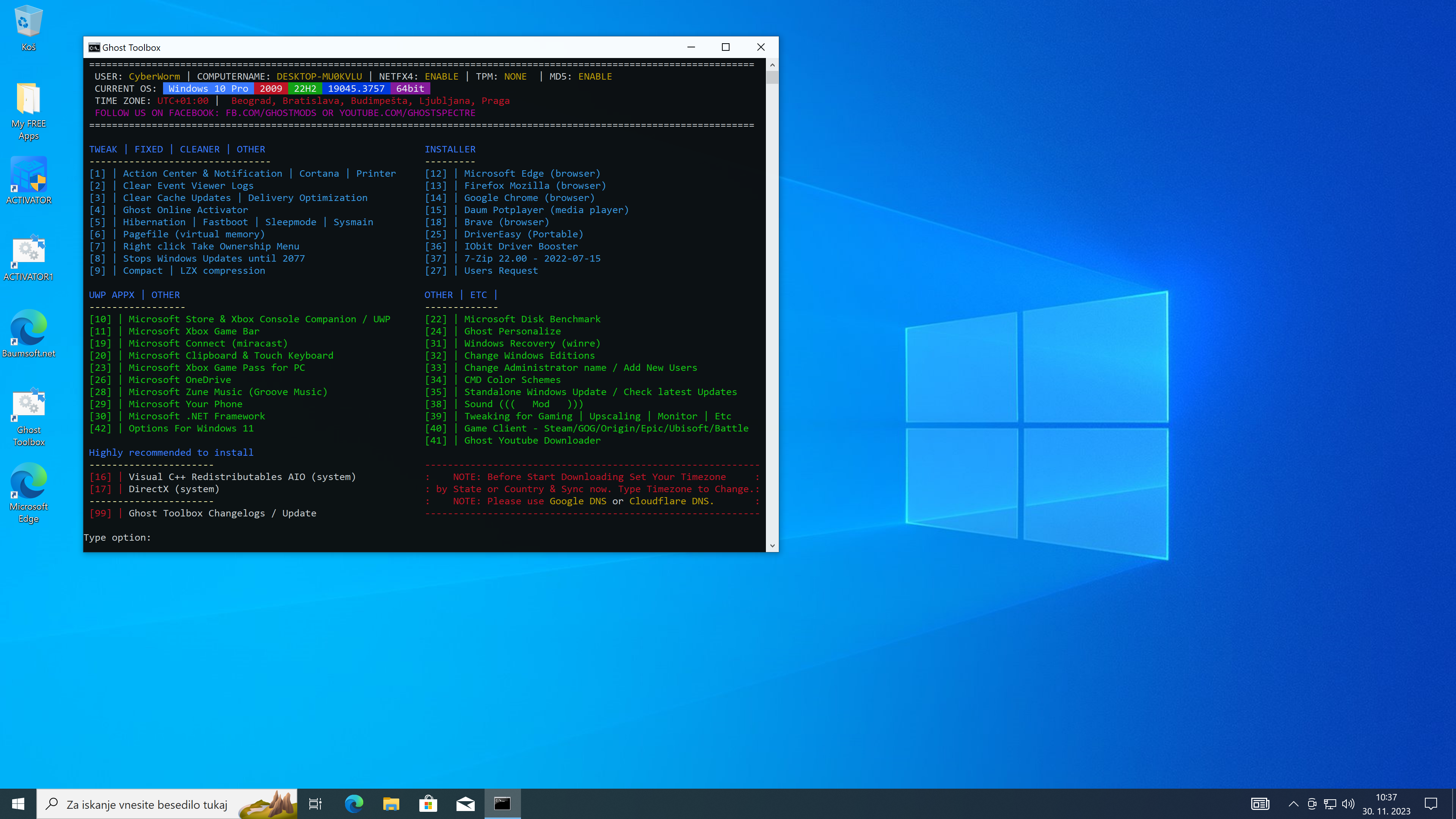Click the console scrollbar down arrow

(x=772, y=546)
